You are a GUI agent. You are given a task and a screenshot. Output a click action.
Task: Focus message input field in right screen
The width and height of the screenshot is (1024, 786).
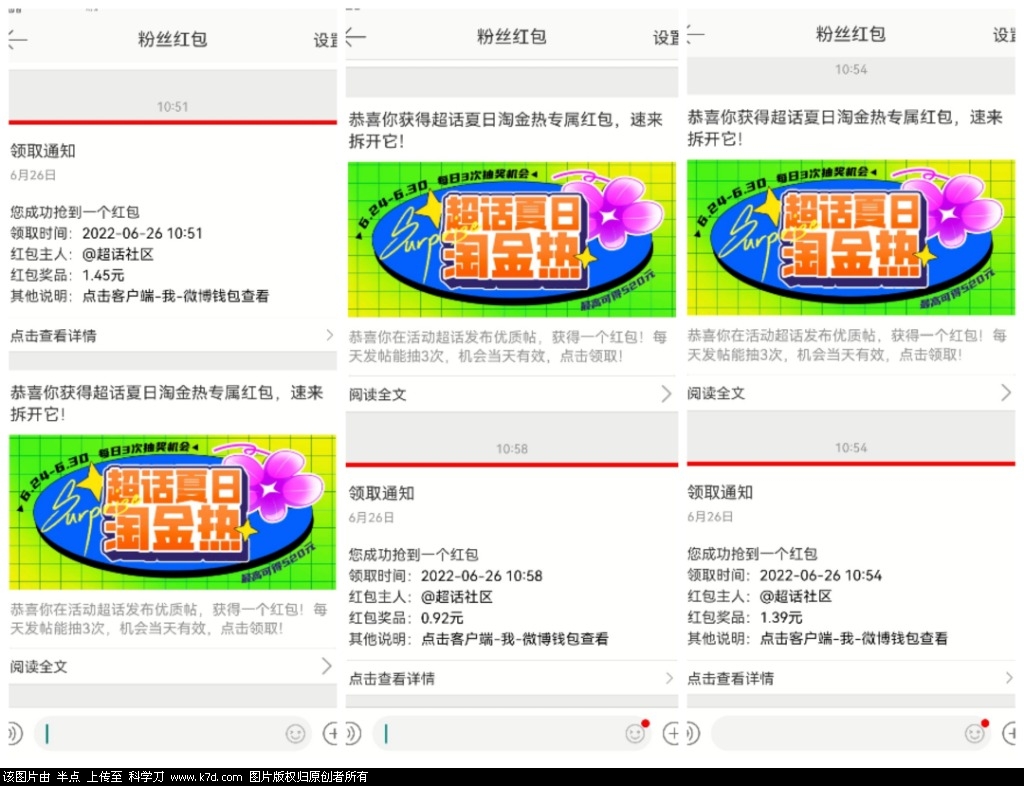tap(851, 734)
